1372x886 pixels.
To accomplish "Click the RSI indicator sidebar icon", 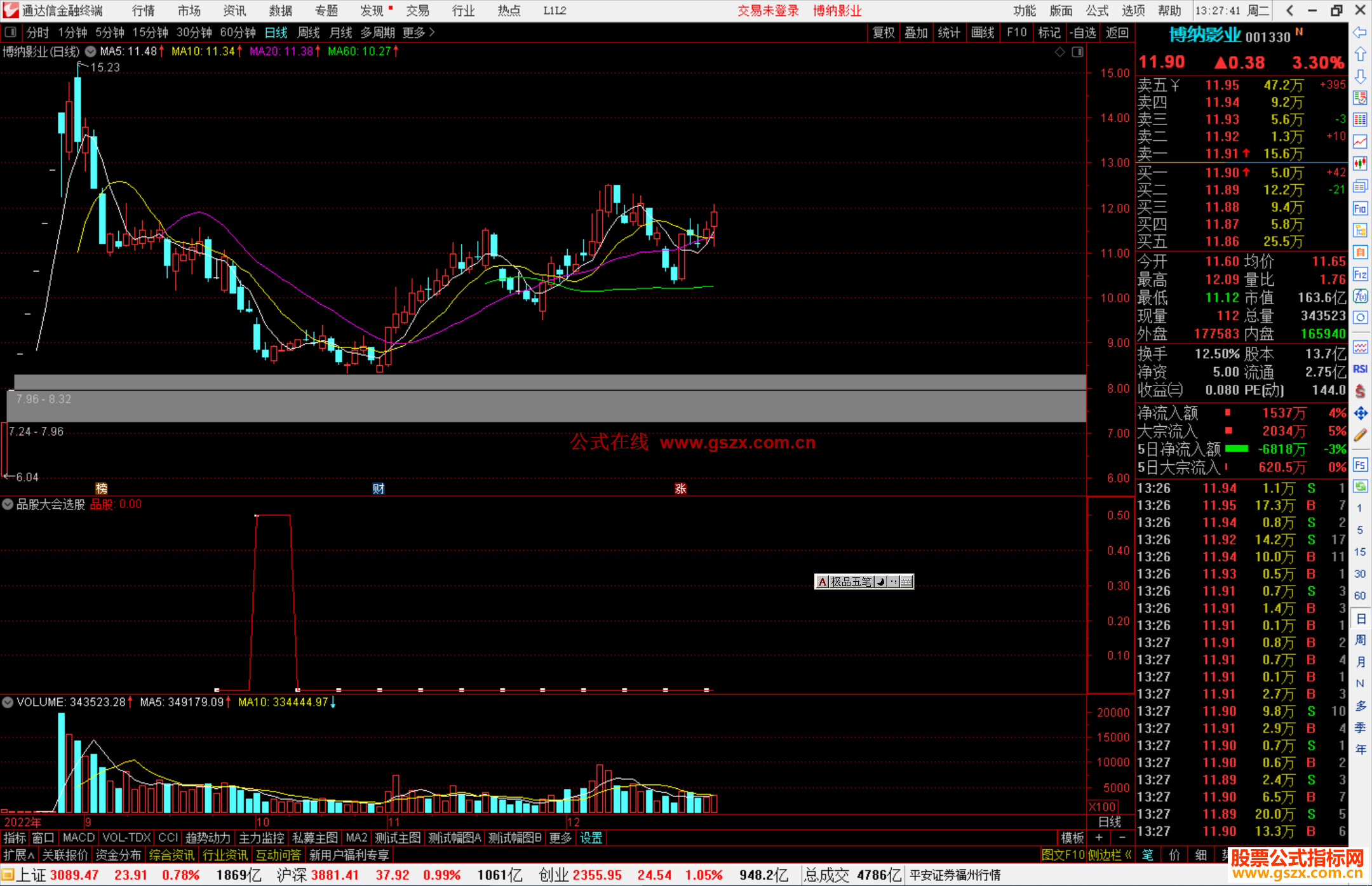I will click(x=1360, y=369).
